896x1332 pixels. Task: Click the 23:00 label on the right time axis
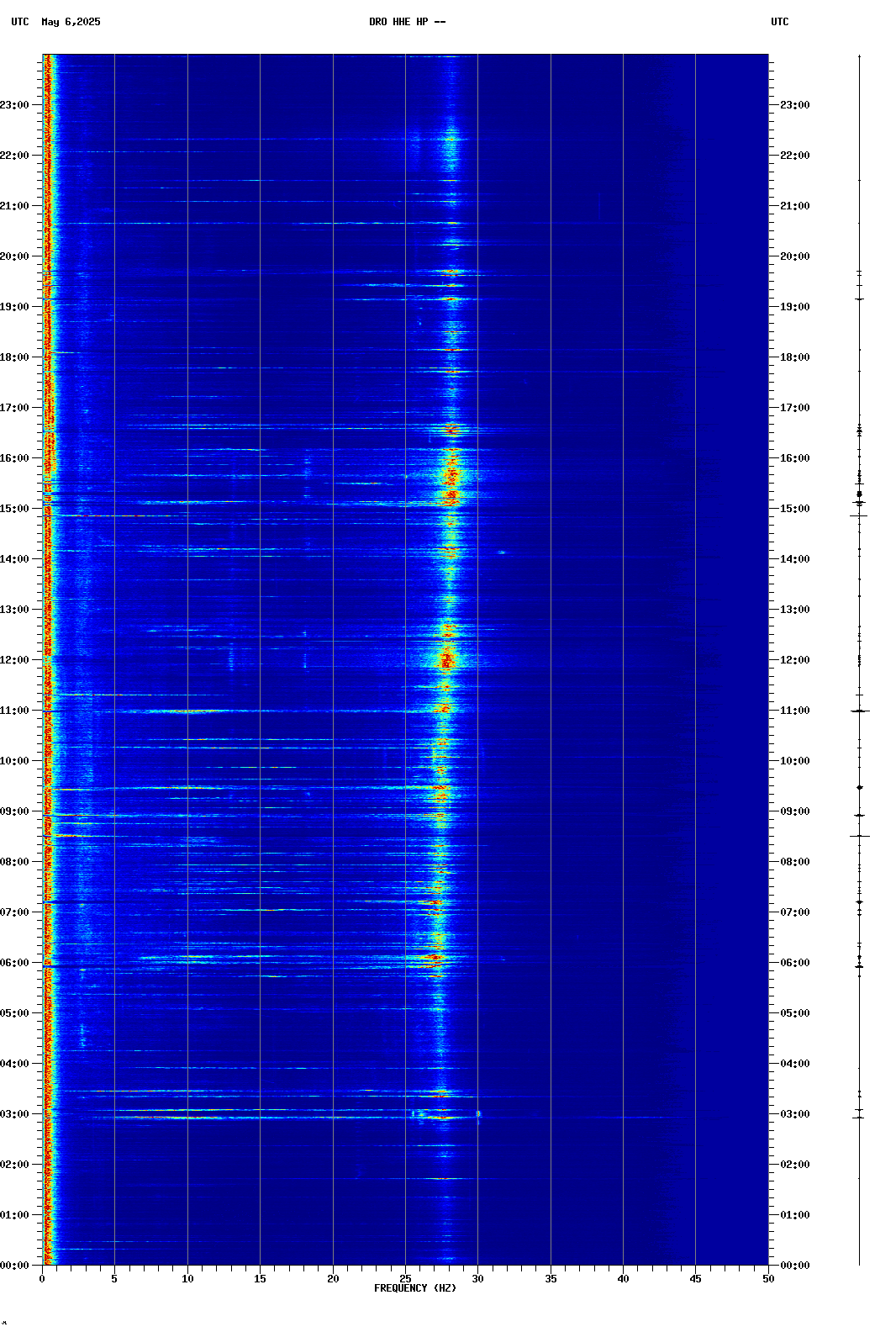(x=795, y=105)
